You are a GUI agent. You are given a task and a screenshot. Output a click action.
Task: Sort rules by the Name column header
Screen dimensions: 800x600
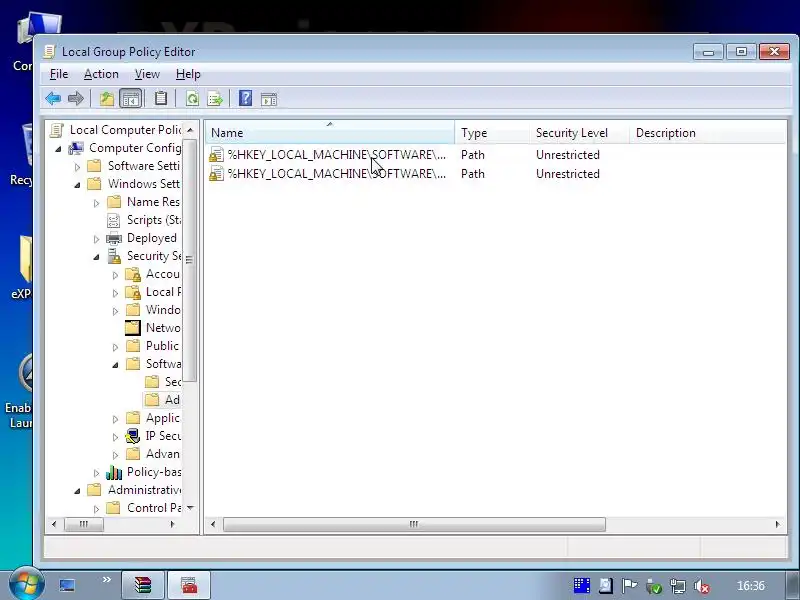(330, 133)
